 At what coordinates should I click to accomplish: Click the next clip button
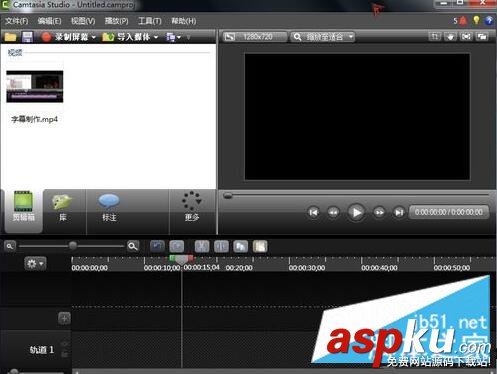(x=399, y=212)
